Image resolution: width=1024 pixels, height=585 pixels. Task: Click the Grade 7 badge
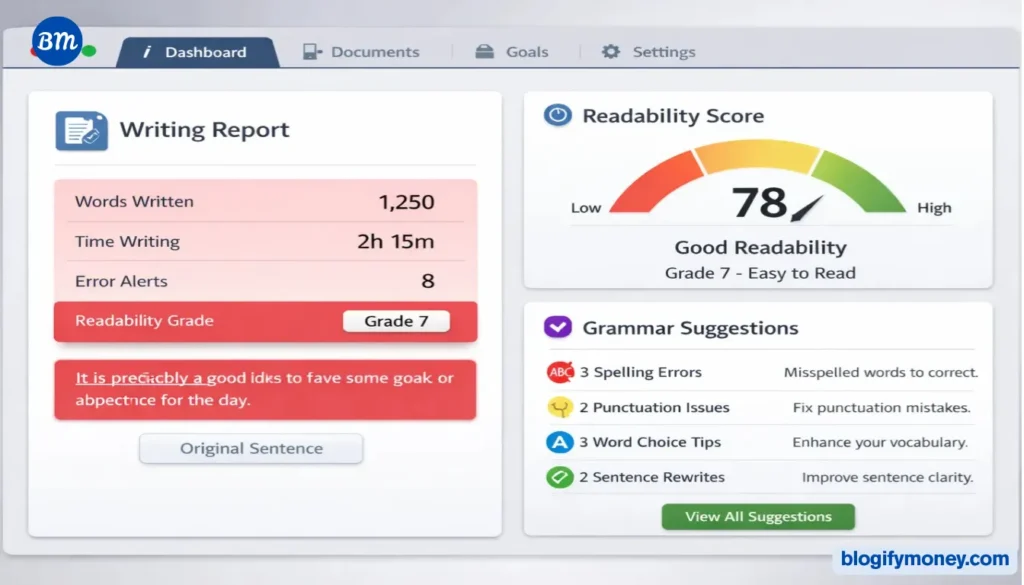pos(396,321)
